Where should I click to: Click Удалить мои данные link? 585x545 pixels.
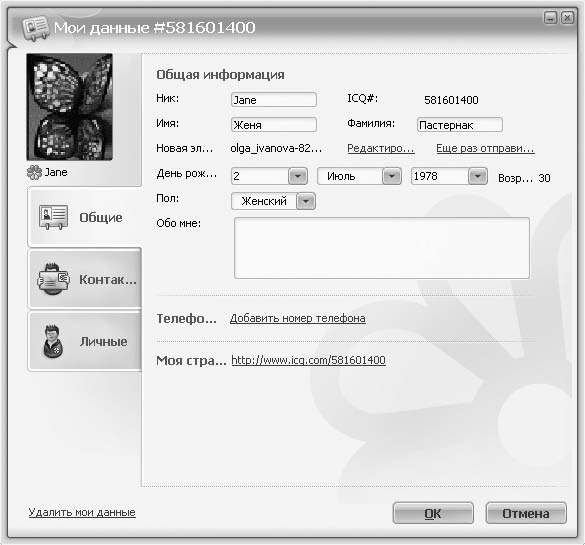coord(82,512)
